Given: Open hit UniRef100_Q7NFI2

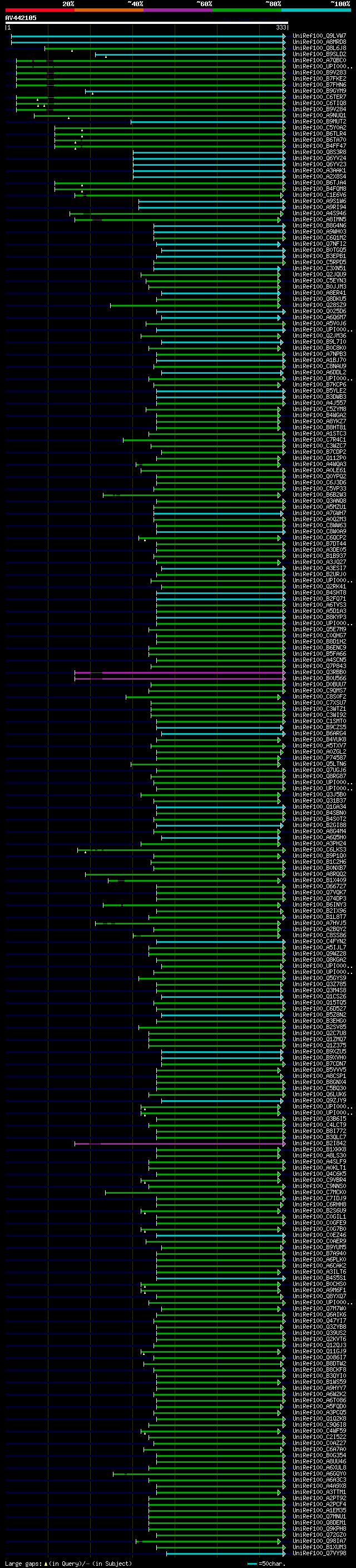Looking at the screenshot, I should point(319,244).
